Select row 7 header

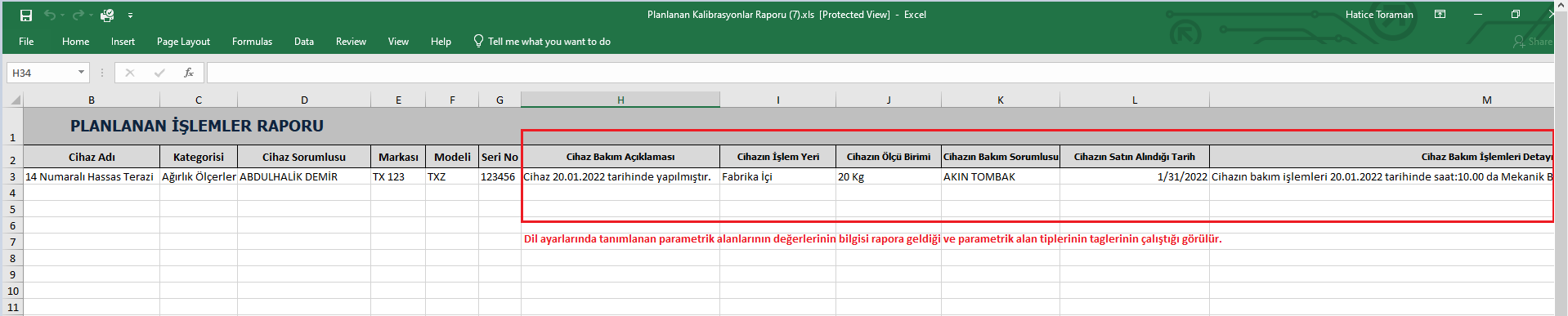[12, 242]
